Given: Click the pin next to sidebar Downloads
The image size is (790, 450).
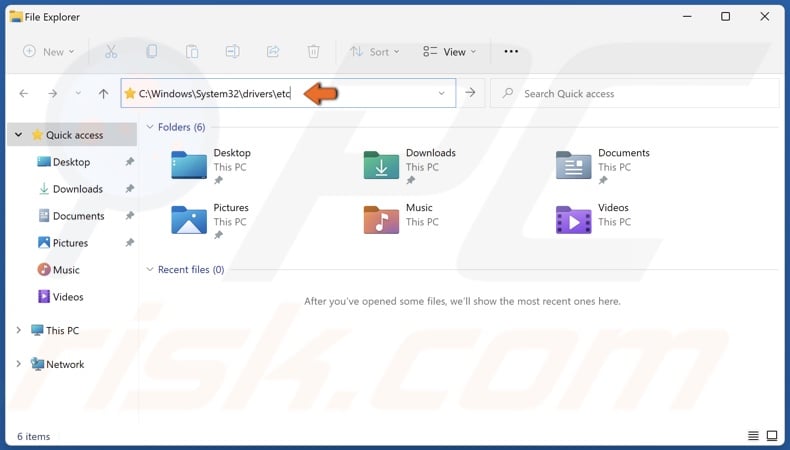Looking at the screenshot, I should pyautogui.click(x=129, y=188).
